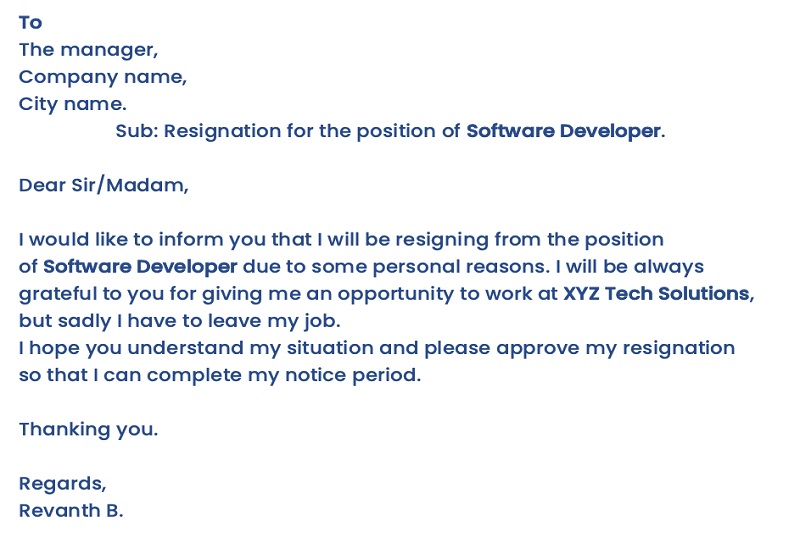
Task: Click "I would like to inform you" text
Action: (x=130, y=240)
